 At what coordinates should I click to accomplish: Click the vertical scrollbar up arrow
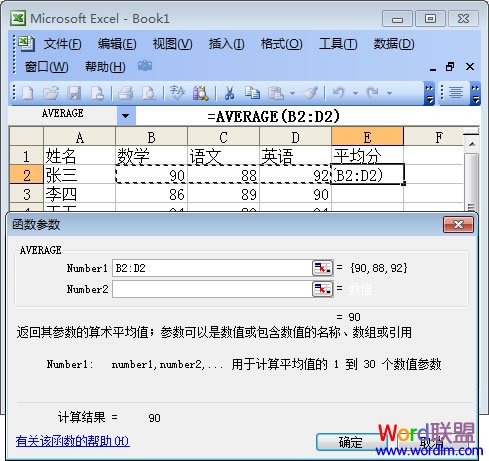pos(472,144)
